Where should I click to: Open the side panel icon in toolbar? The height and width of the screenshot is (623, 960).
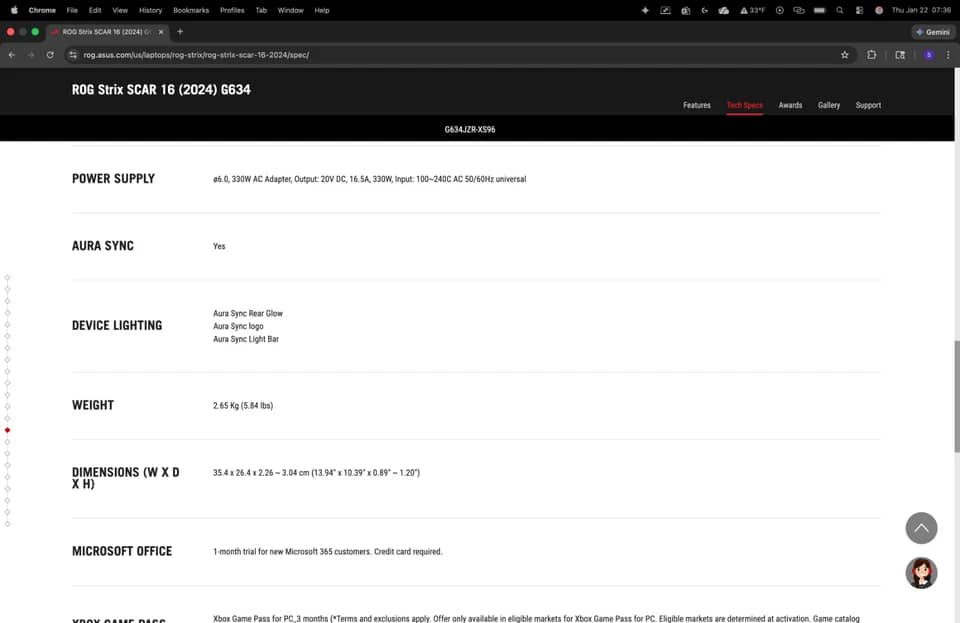(x=900, y=55)
